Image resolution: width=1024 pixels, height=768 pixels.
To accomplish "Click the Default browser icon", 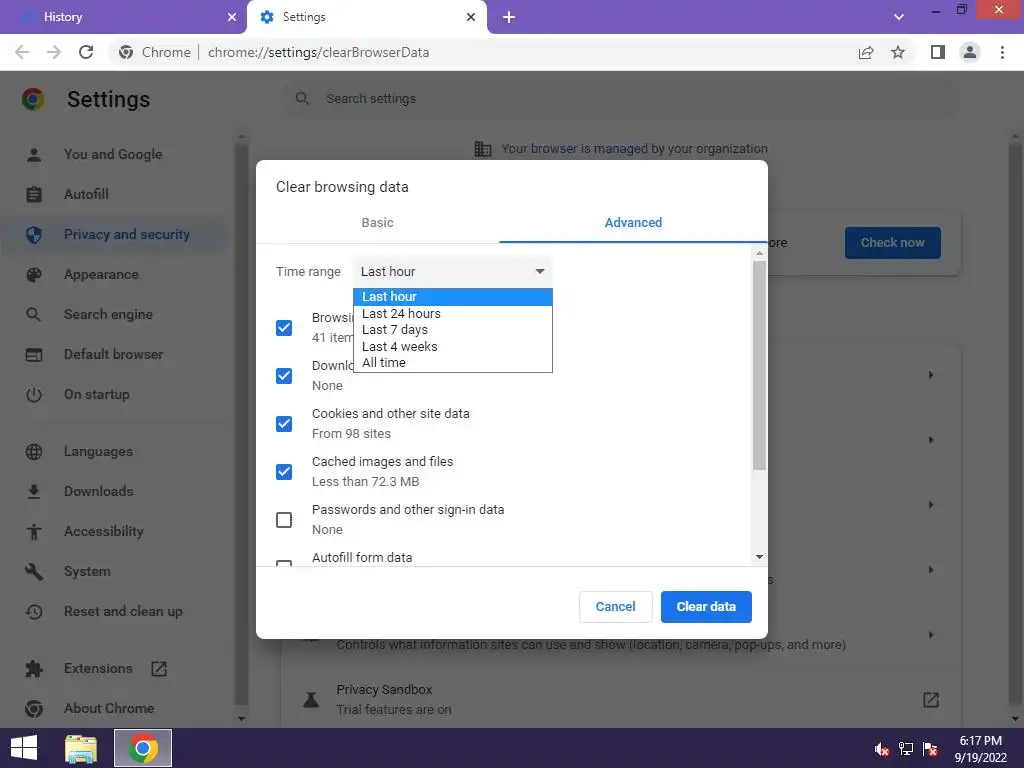I will 33,355.
